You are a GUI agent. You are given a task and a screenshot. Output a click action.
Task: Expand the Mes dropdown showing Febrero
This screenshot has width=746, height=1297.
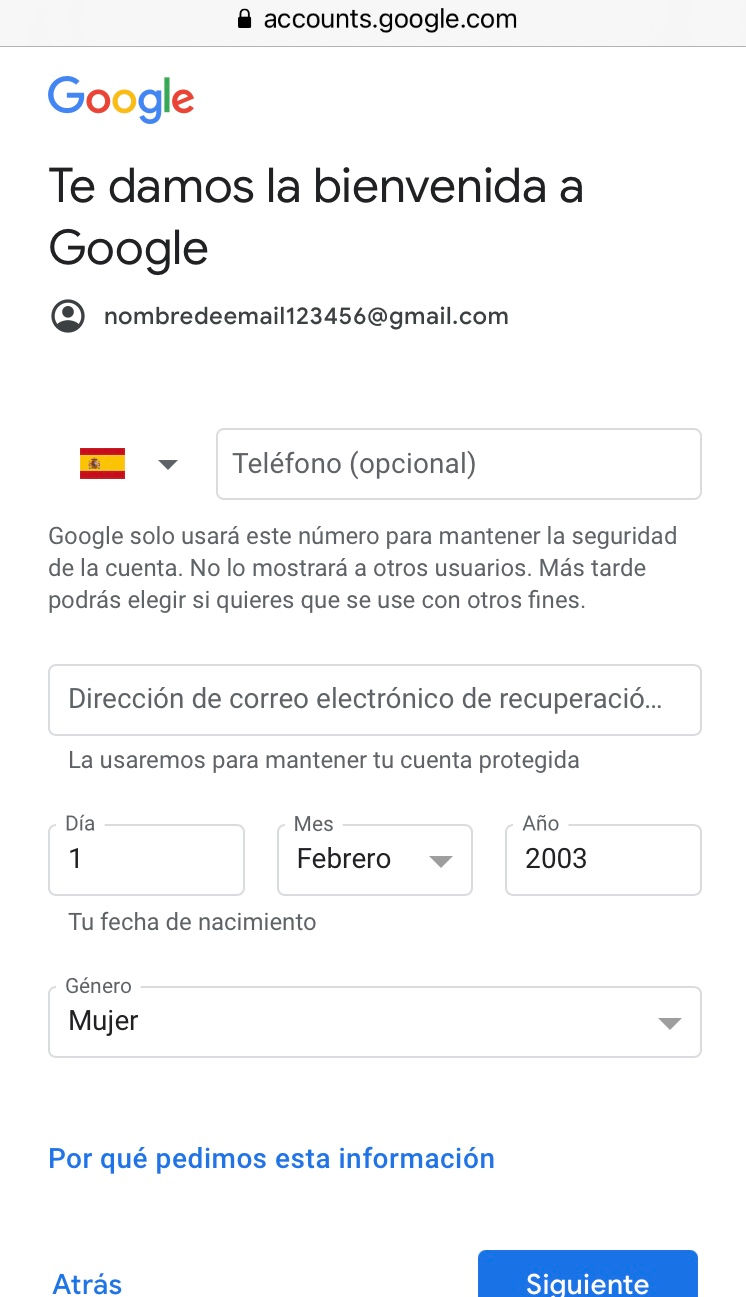[x=375, y=859]
